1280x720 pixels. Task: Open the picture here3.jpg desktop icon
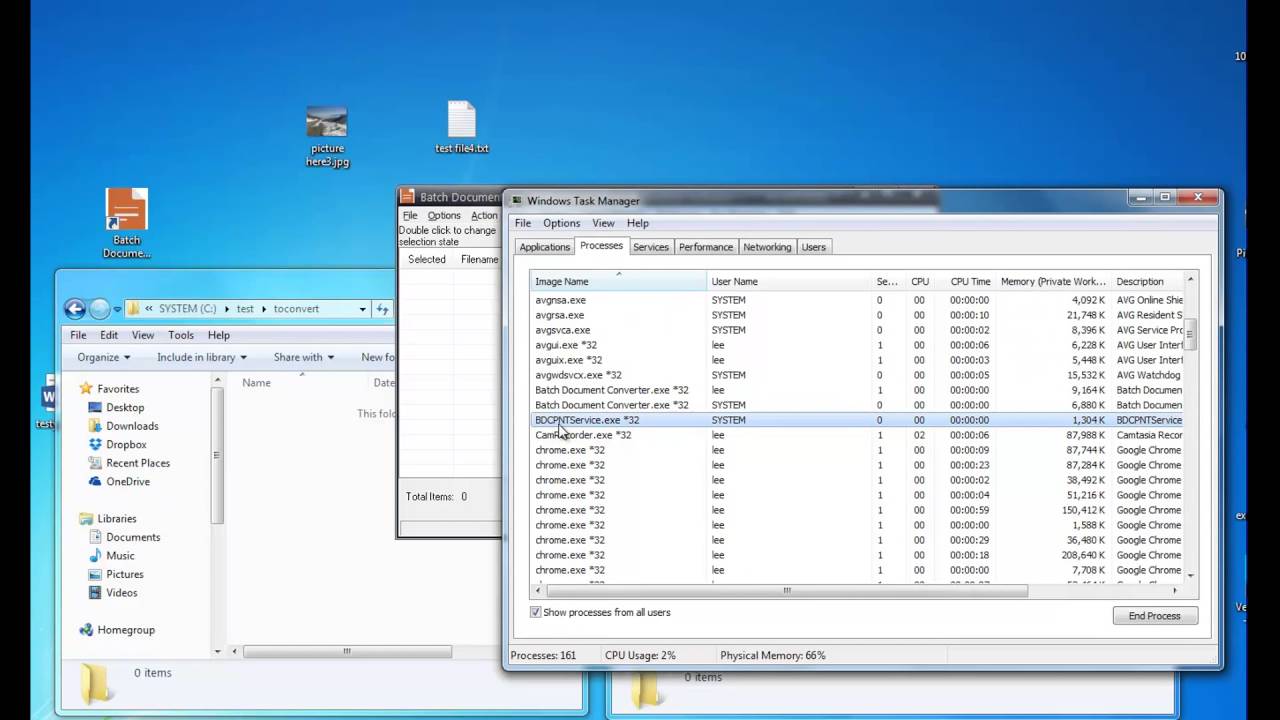click(x=327, y=136)
